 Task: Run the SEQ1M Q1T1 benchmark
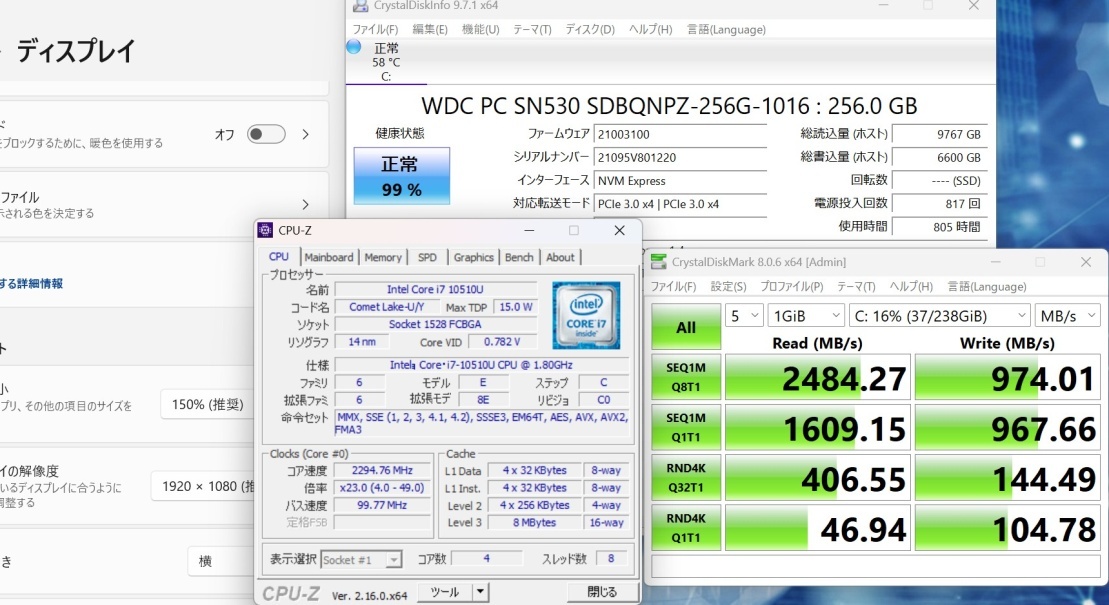pos(686,427)
